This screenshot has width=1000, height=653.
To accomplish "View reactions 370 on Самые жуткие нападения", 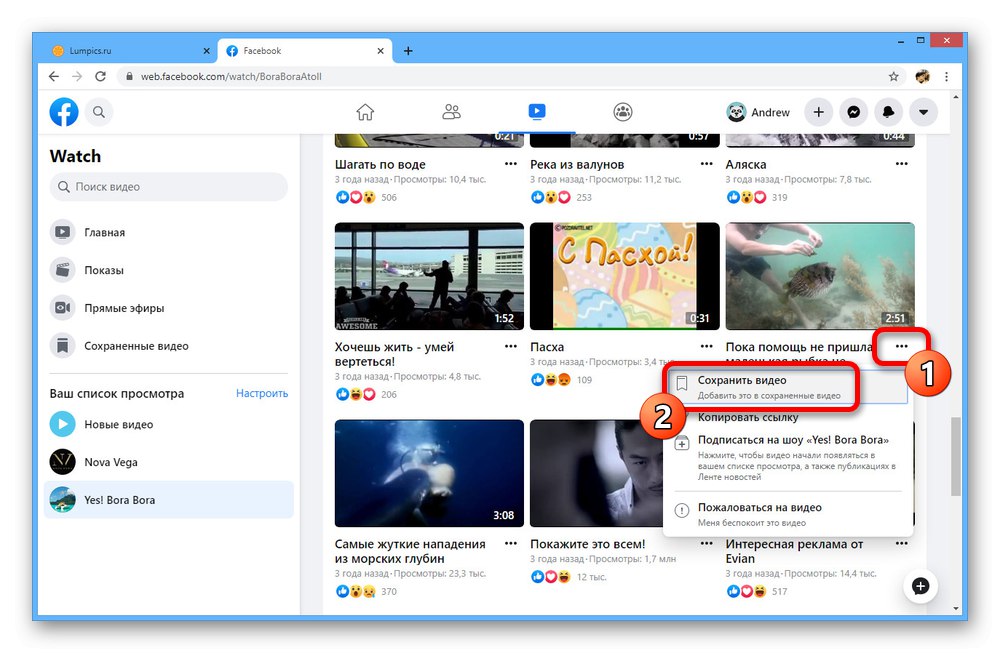I will [366, 592].
